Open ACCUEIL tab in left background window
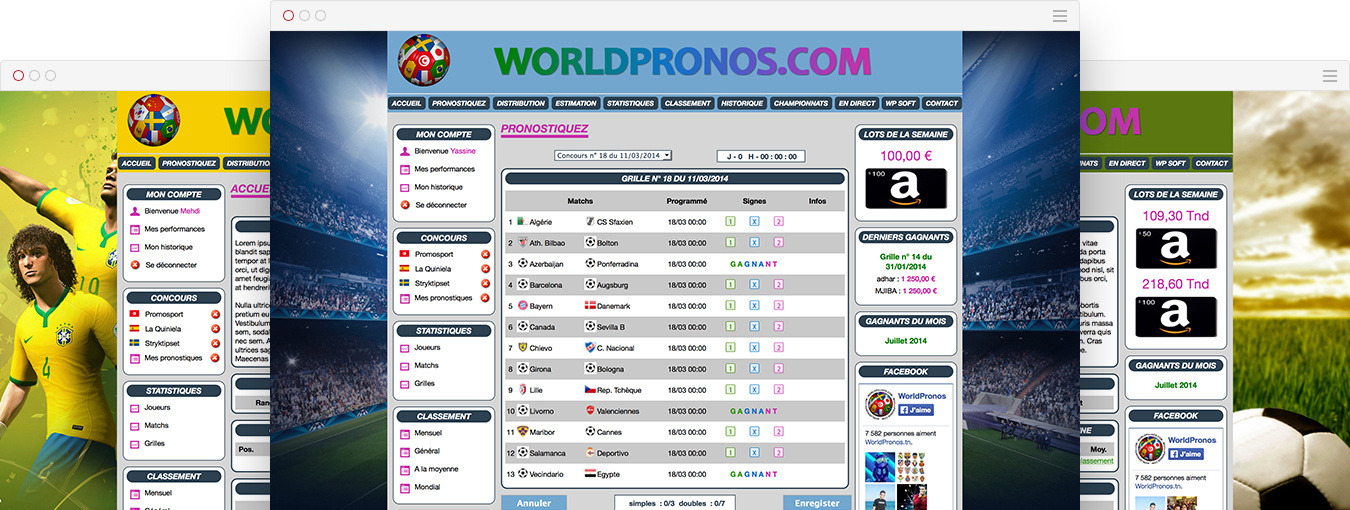The height and width of the screenshot is (510, 1350). click(x=136, y=163)
